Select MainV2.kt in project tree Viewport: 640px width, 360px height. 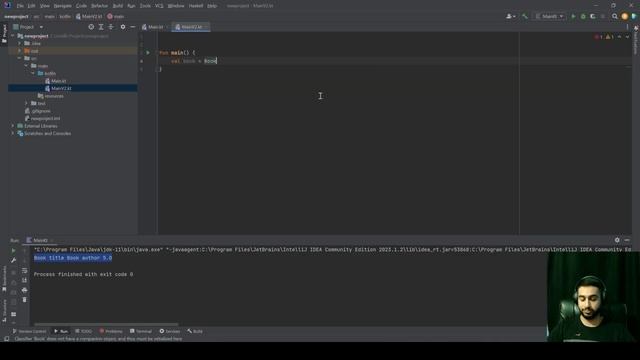(x=58, y=88)
